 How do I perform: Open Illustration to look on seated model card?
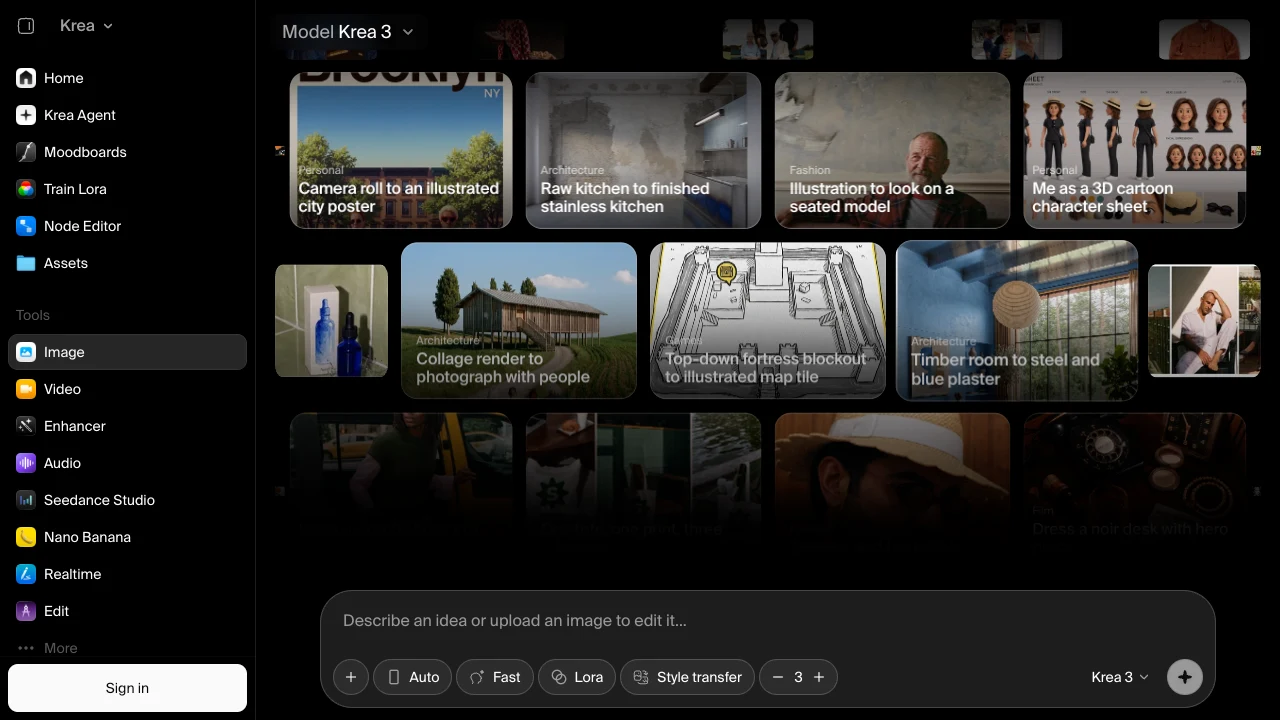coord(893,150)
